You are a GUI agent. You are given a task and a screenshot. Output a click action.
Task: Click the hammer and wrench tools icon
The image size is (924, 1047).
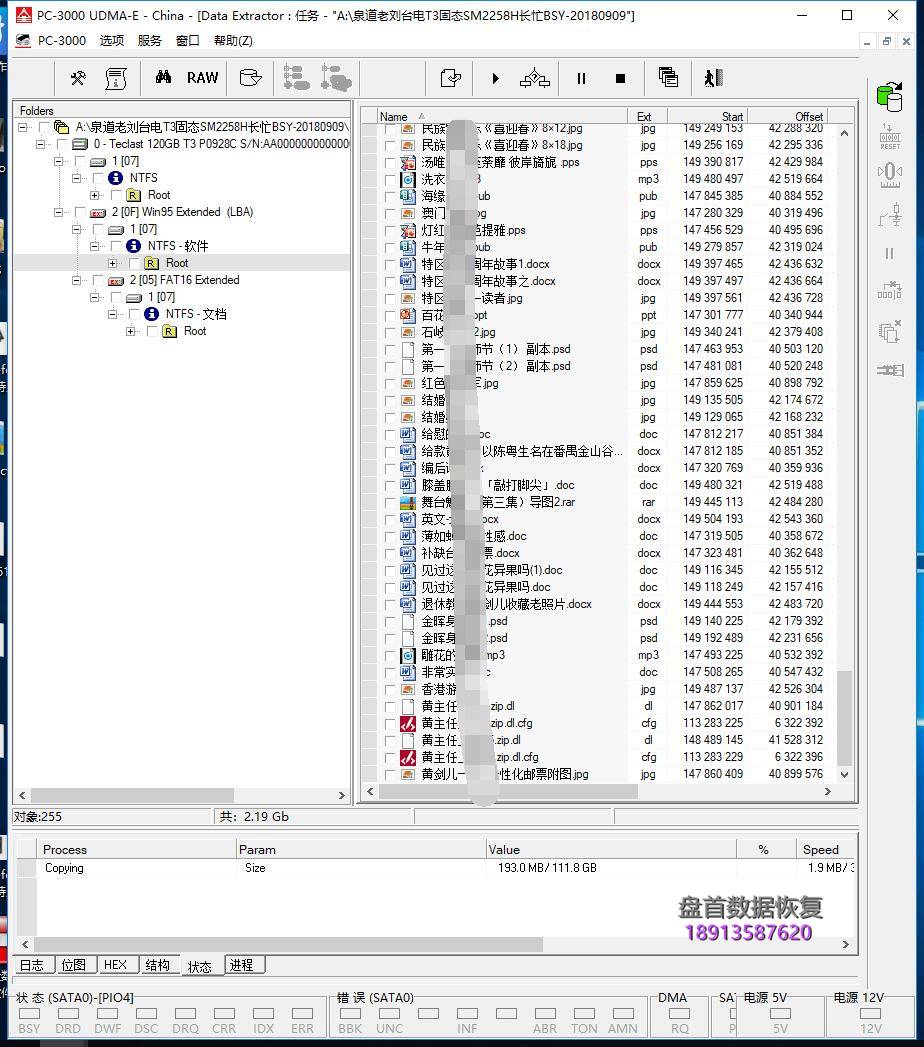click(x=78, y=78)
